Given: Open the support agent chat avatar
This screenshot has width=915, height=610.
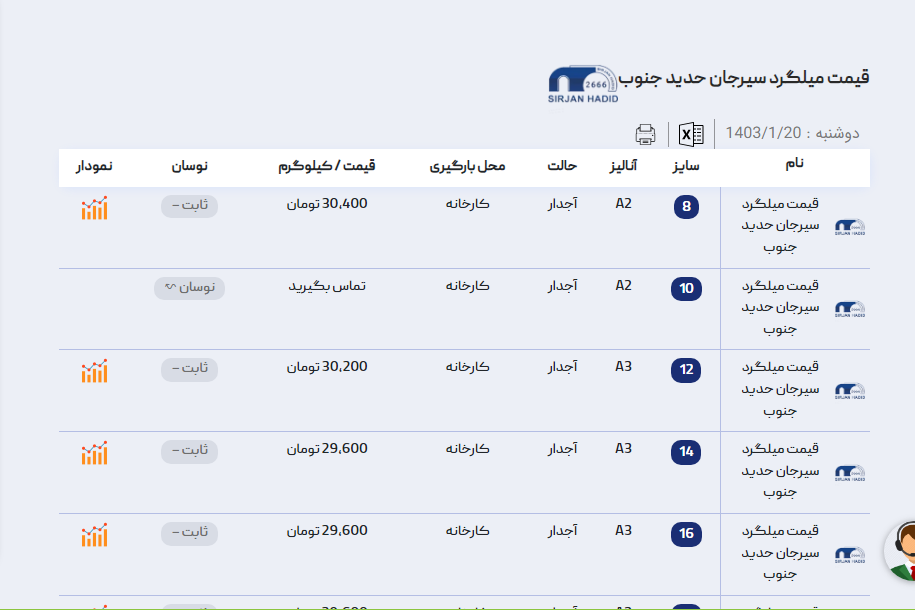Looking at the screenshot, I should (903, 551).
